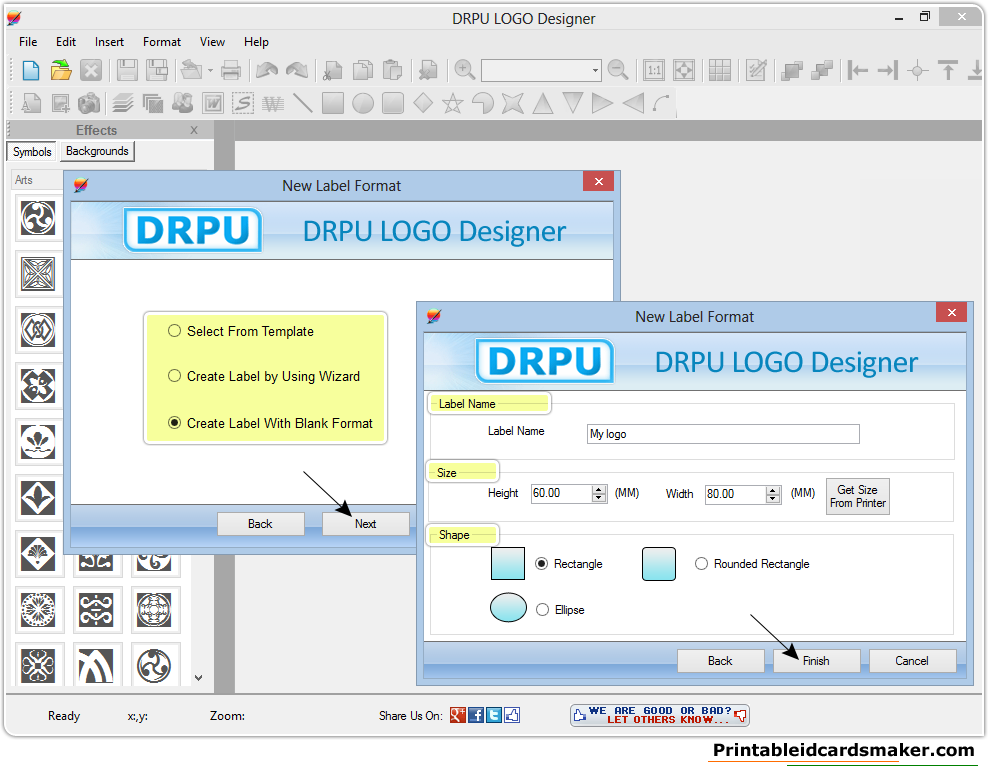Click the Height spinner arrows

(599, 494)
